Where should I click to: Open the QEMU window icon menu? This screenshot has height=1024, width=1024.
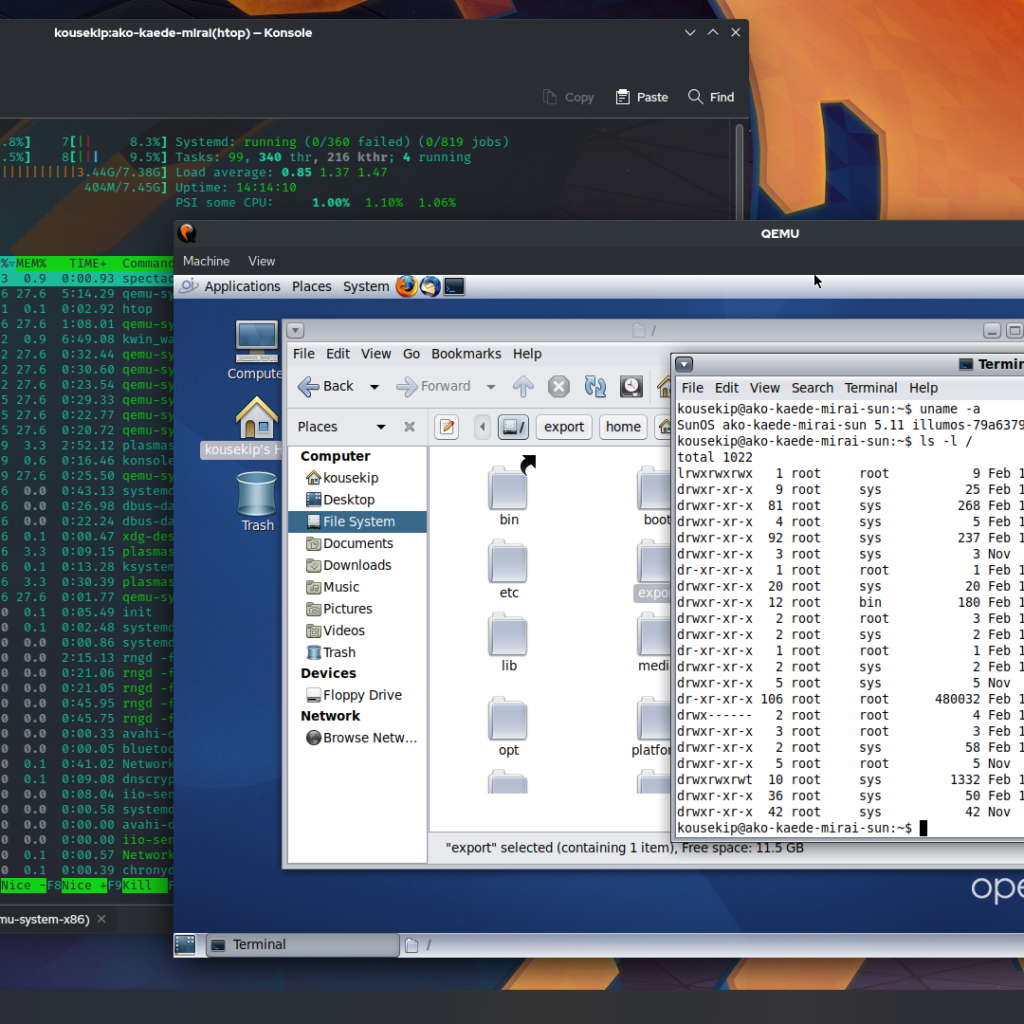(187, 233)
